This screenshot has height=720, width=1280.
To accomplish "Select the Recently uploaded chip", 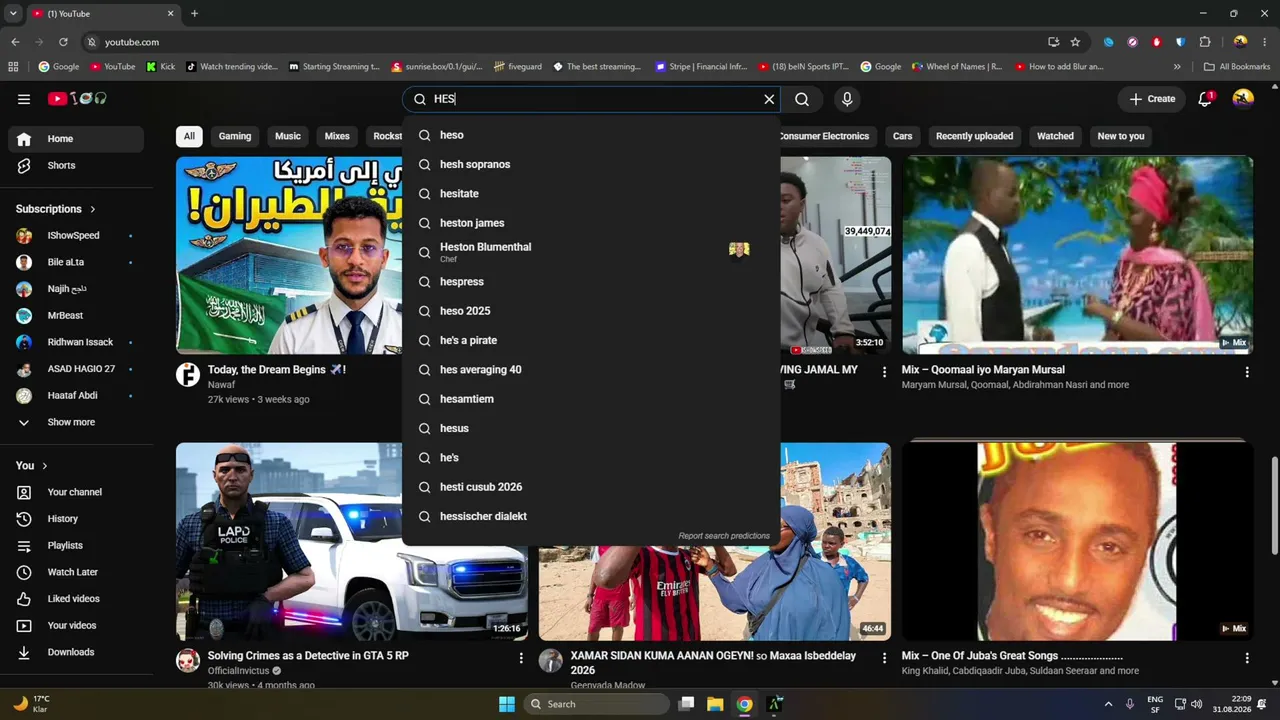I will pos(974,136).
